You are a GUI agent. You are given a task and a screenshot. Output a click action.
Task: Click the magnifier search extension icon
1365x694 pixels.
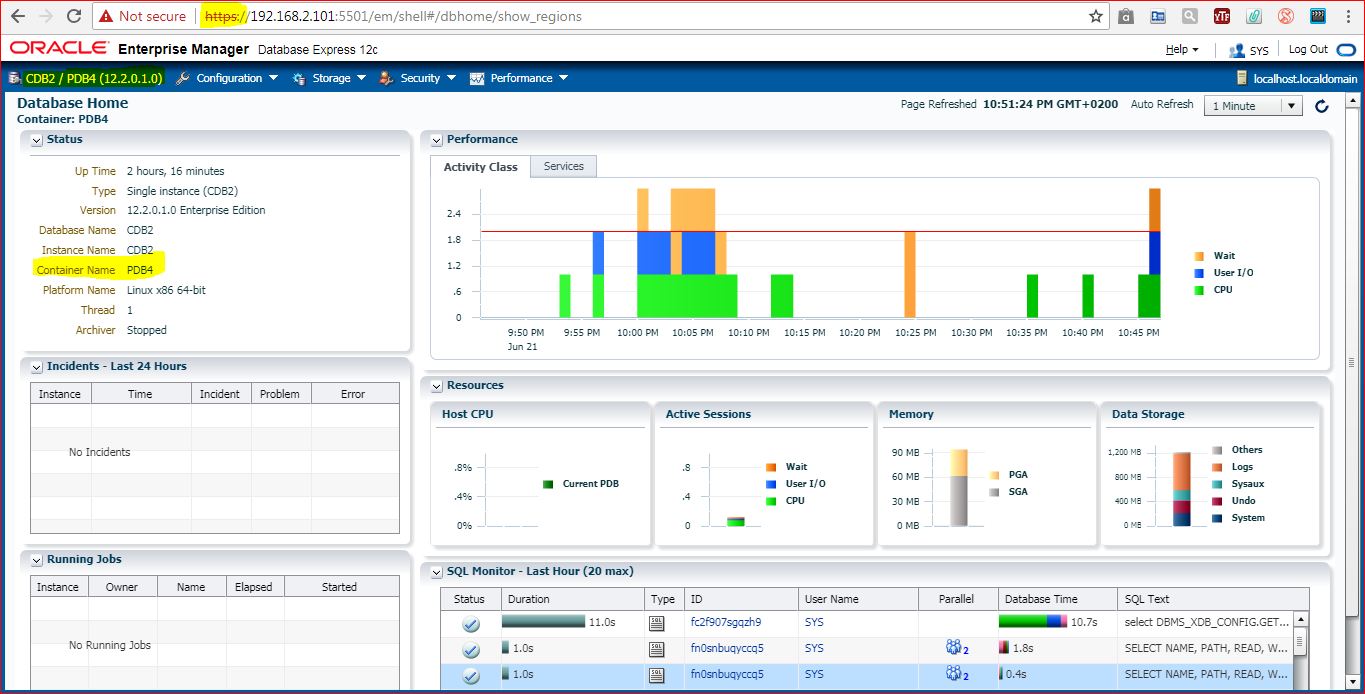tap(1189, 16)
